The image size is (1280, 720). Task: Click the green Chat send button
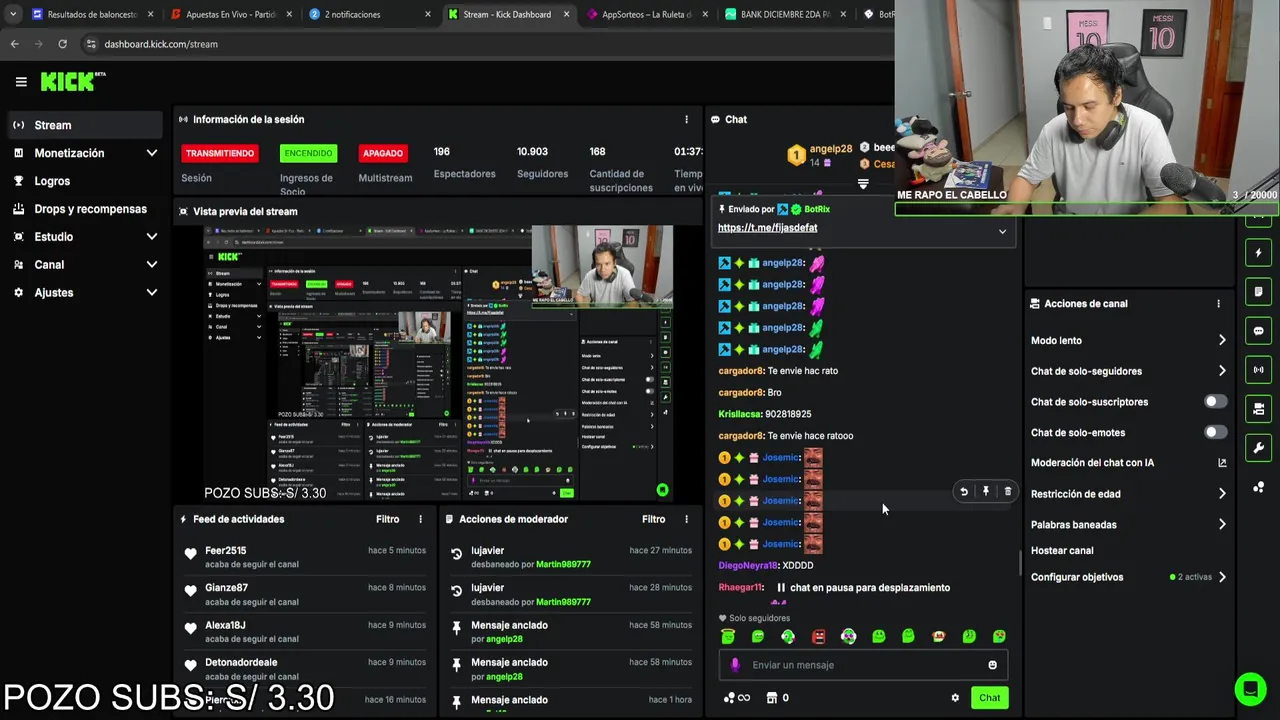(989, 698)
